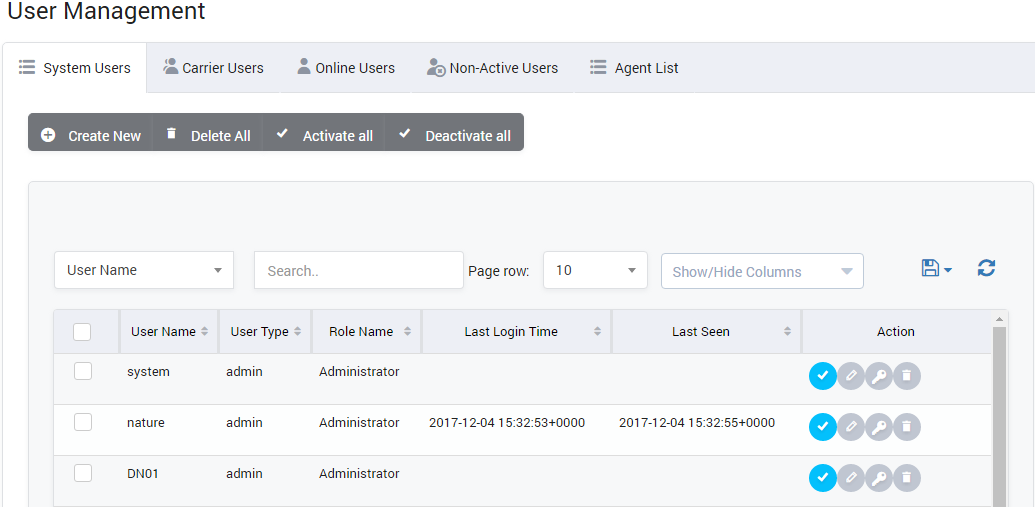The width and height of the screenshot is (1035, 507).
Task: Click the trash icon for system user
Action: click(x=906, y=376)
